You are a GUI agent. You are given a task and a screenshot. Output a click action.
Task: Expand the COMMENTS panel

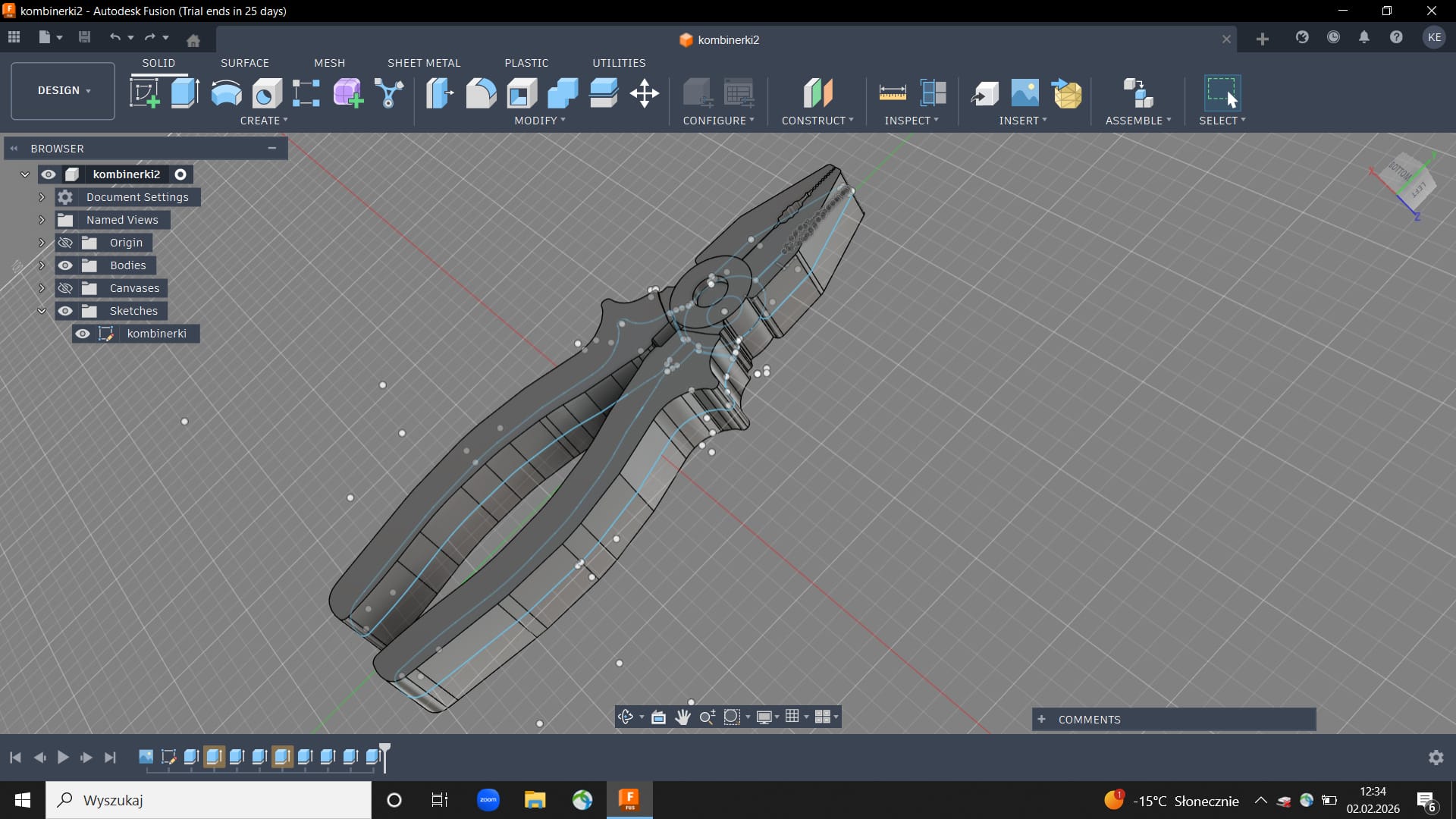click(1042, 720)
